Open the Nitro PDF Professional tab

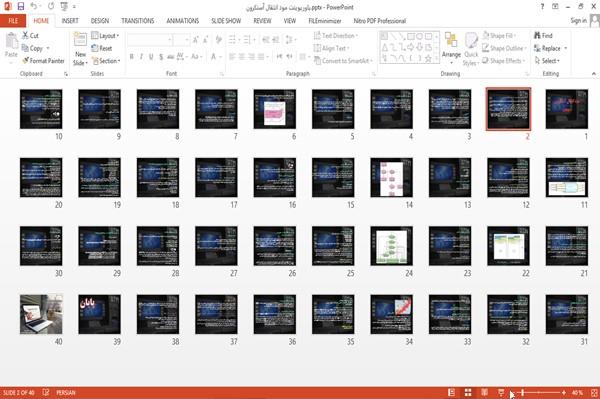pyautogui.click(x=380, y=21)
